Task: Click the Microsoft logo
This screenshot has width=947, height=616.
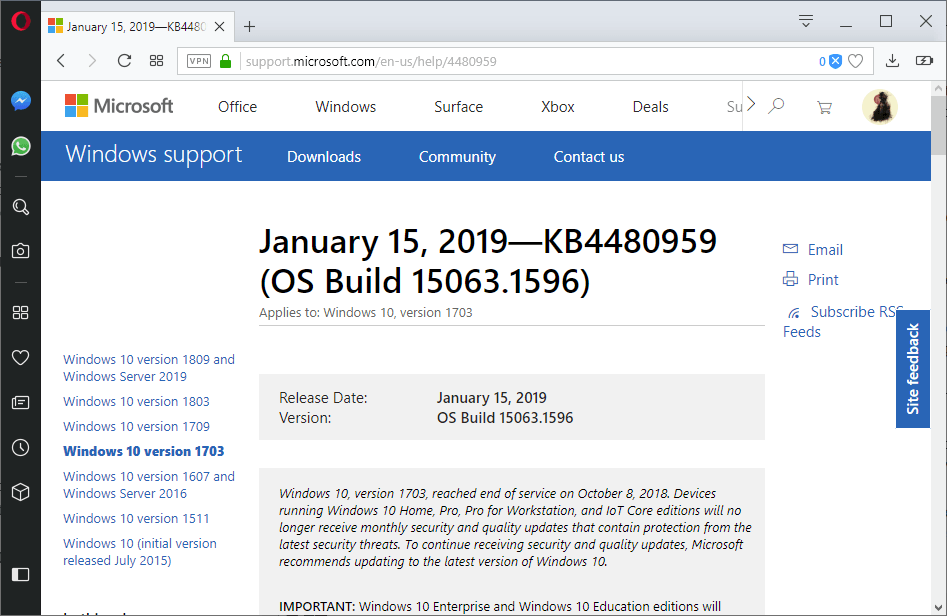Action: coord(119,106)
